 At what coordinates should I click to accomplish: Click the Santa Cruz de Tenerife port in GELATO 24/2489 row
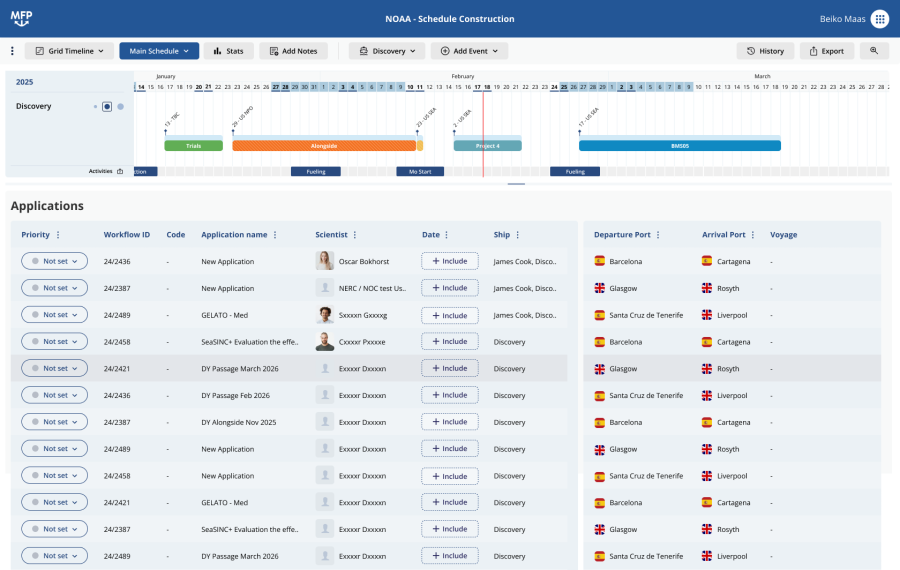coord(646,315)
